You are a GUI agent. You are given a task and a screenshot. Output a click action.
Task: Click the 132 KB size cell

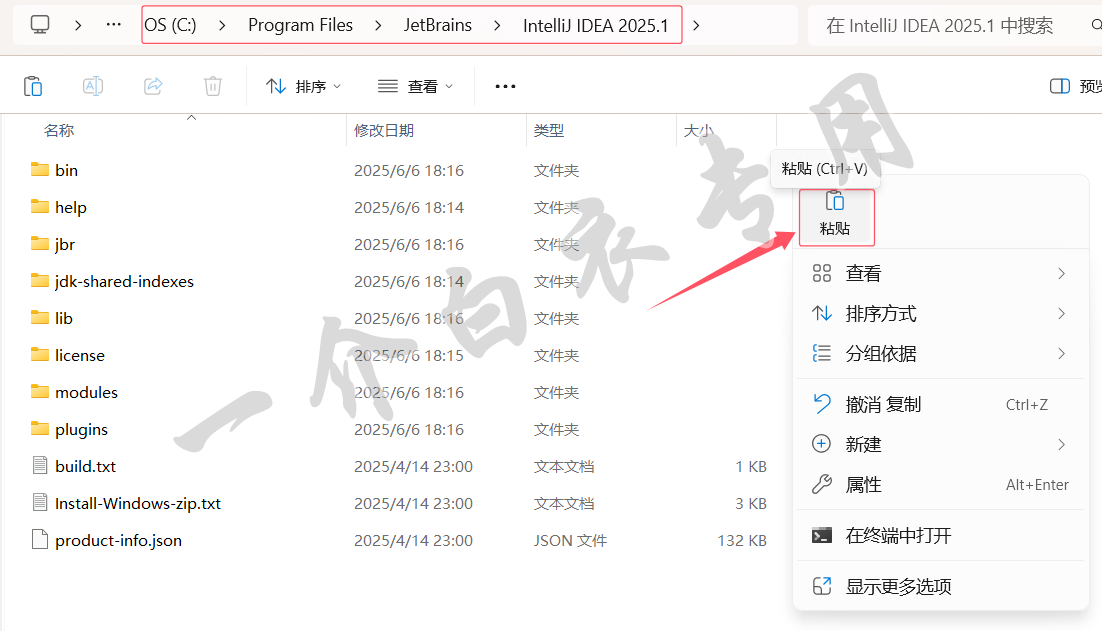point(742,540)
